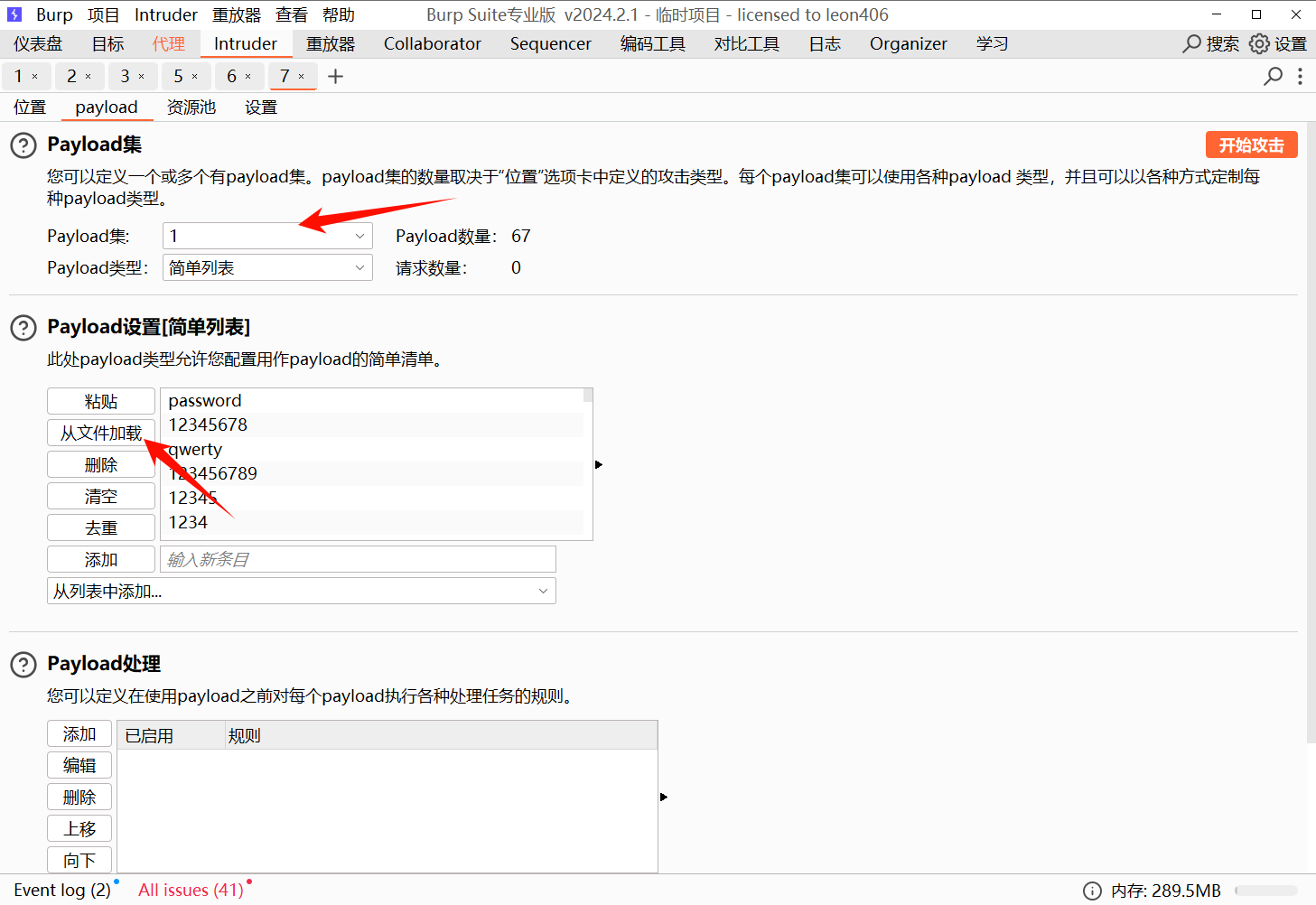Open the 位置 sub-tab
The image size is (1316, 905).
(x=30, y=107)
